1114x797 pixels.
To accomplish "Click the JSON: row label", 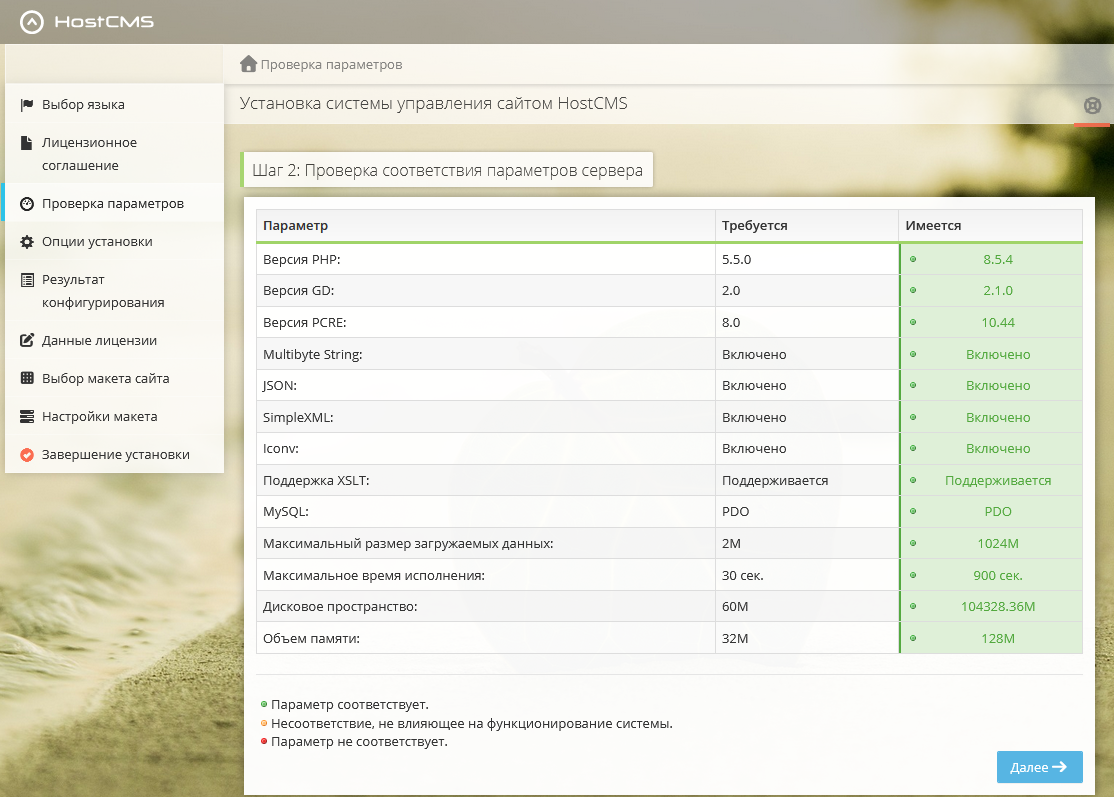I will 280,386.
